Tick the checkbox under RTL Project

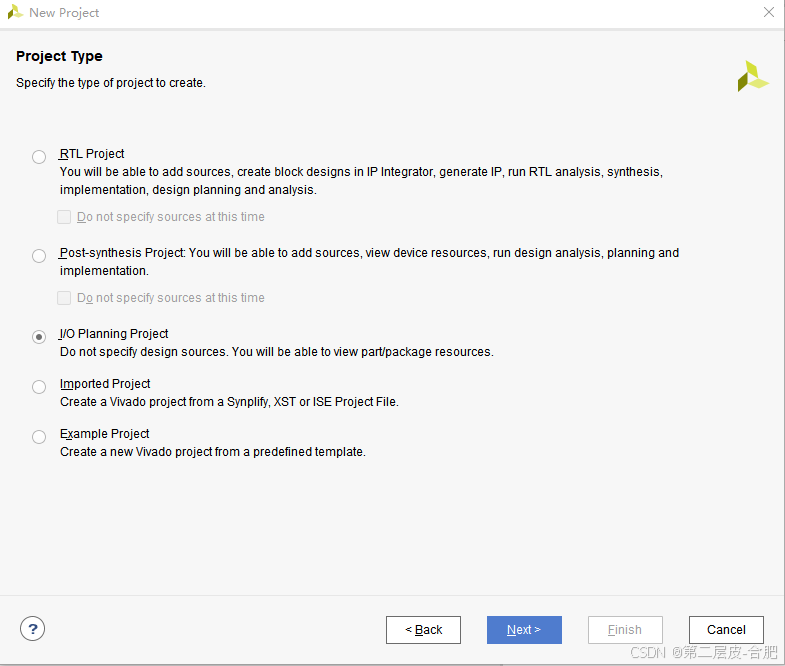point(64,217)
